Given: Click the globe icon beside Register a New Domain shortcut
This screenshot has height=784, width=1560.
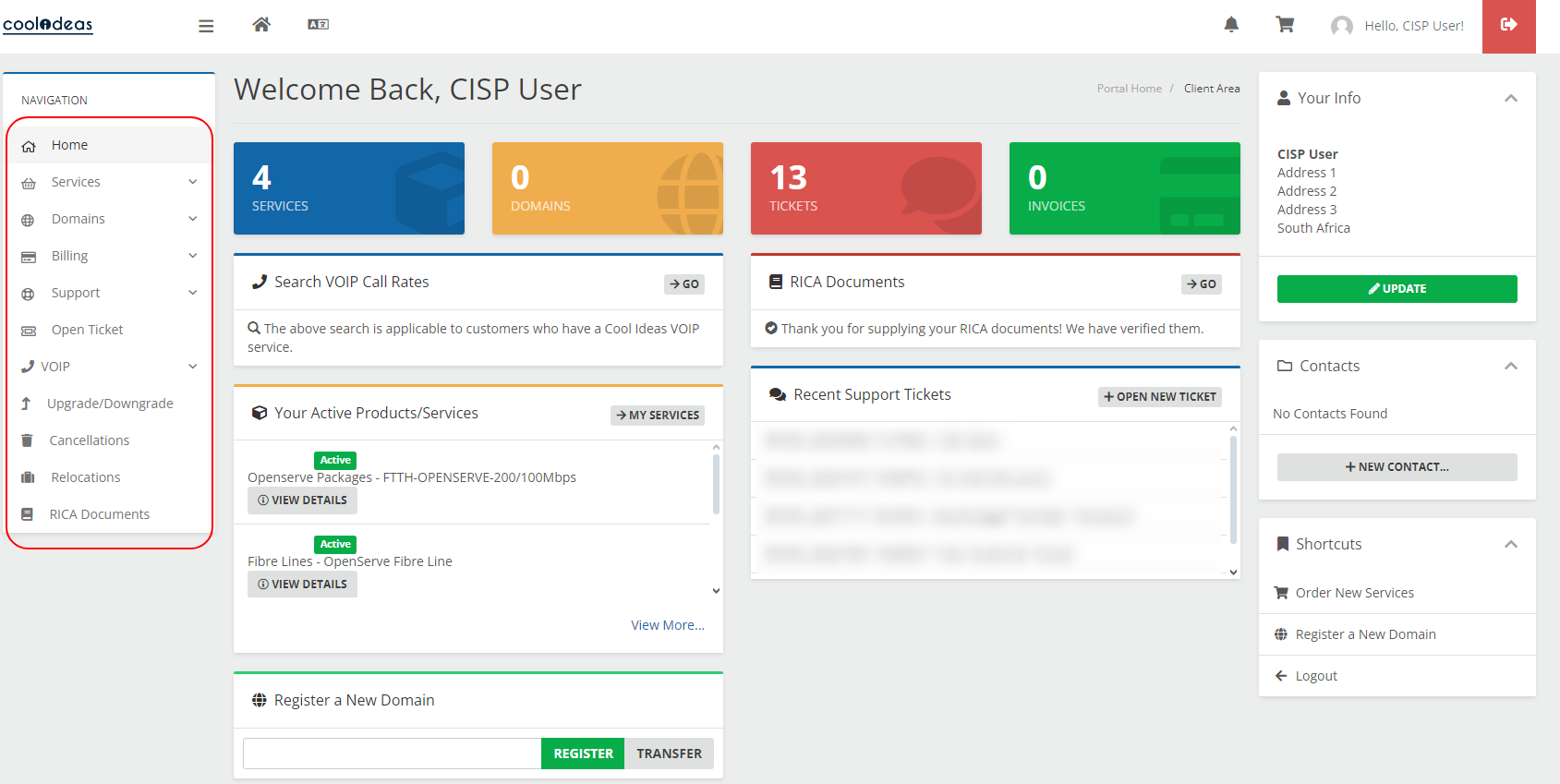Looking at the screenshot, I should coord(1281,634).
